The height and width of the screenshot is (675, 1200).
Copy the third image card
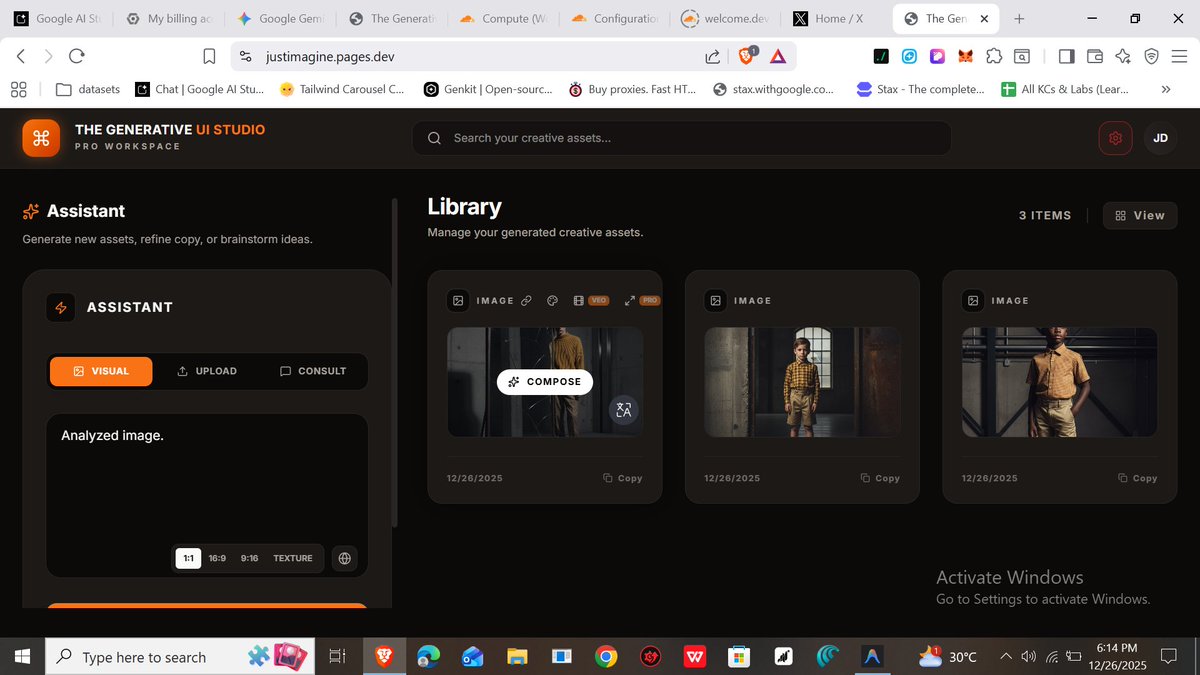[x=1138, y=478]
